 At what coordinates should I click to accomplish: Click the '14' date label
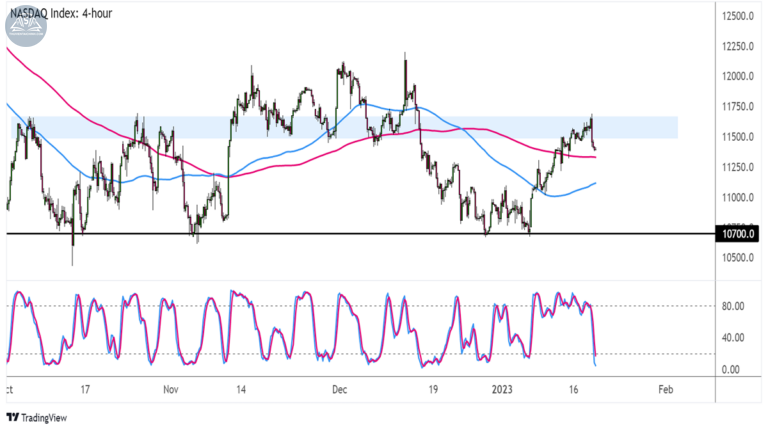coord(240,390)
